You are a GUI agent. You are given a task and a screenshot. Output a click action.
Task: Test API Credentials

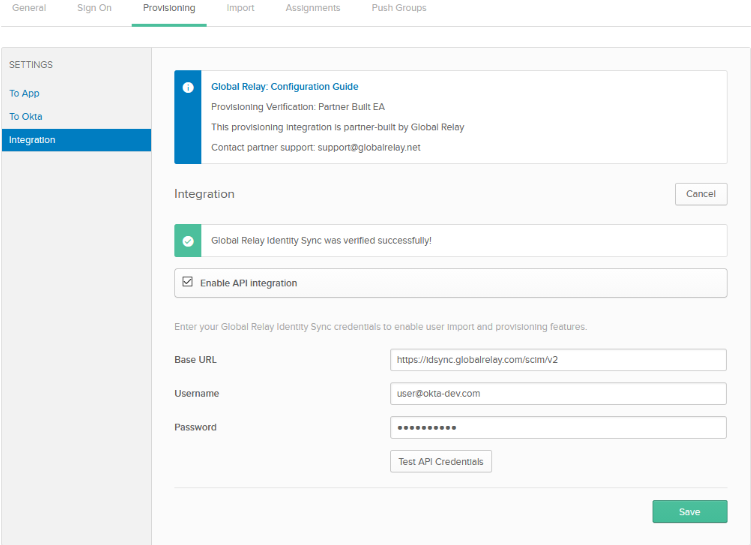[x=441, y=462]
